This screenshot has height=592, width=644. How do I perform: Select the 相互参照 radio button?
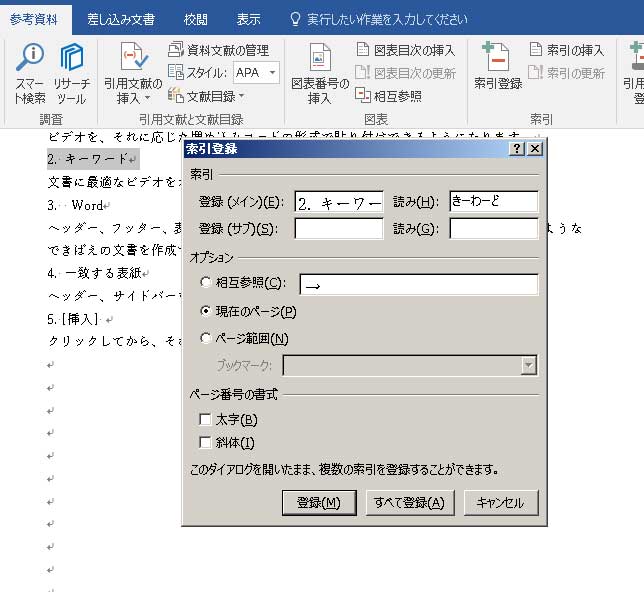pos(207,284)
